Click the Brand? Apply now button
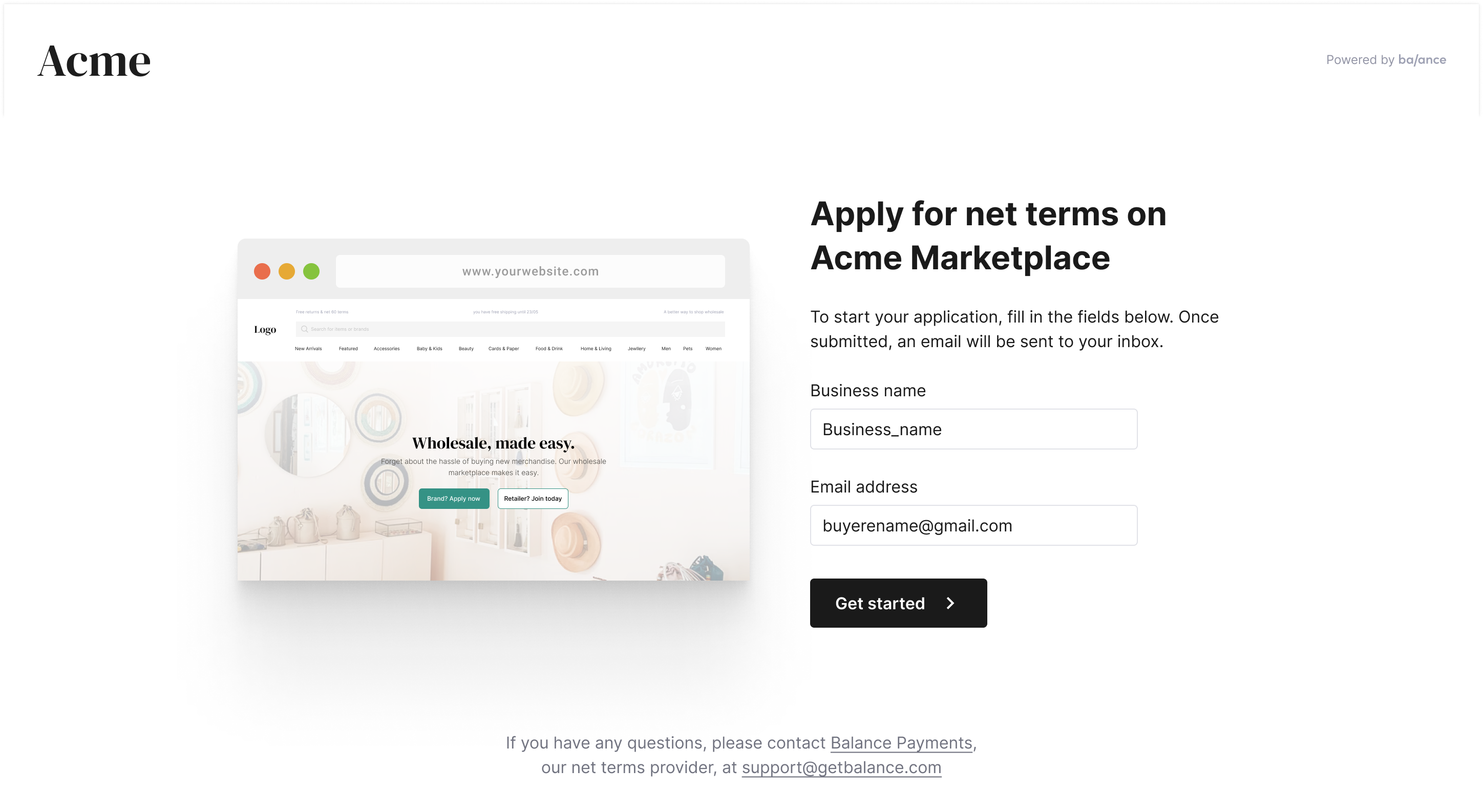This screenshot has width=1483, height=812. [454, 499]
